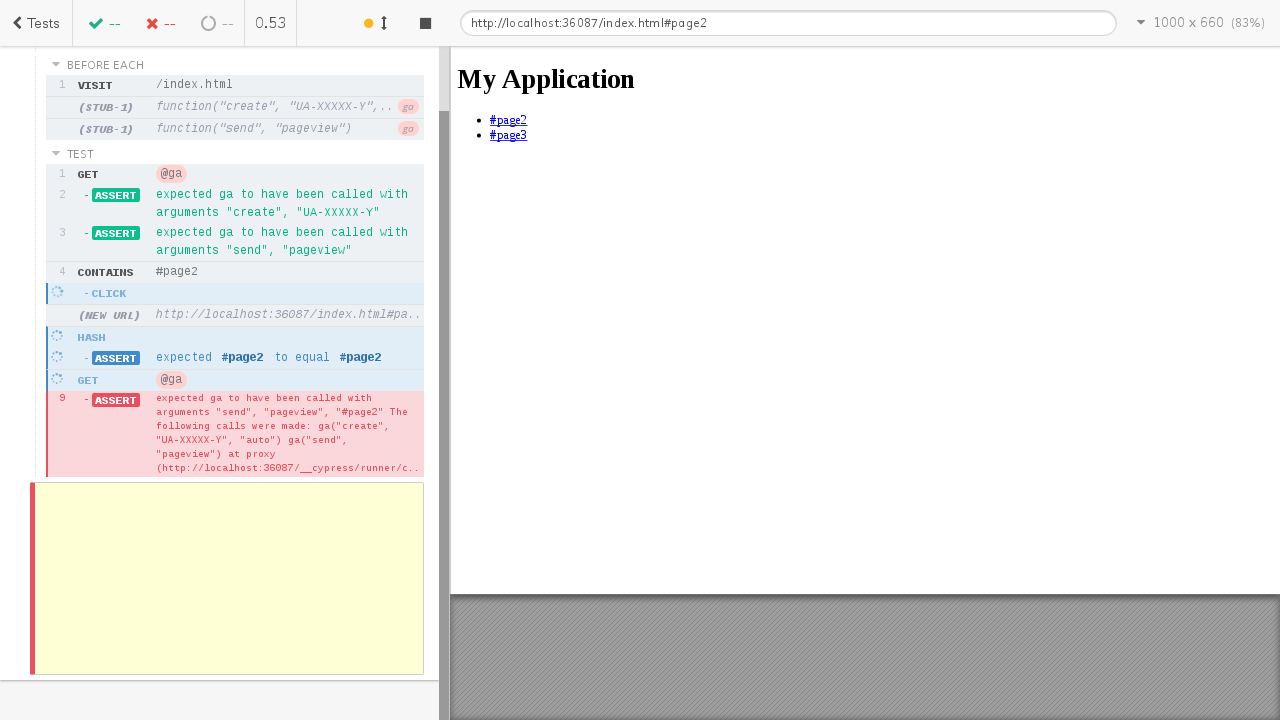Click the 'go' badge on the send pageview stub
This screenshot has height=720, width=1280.
(408, 128)
